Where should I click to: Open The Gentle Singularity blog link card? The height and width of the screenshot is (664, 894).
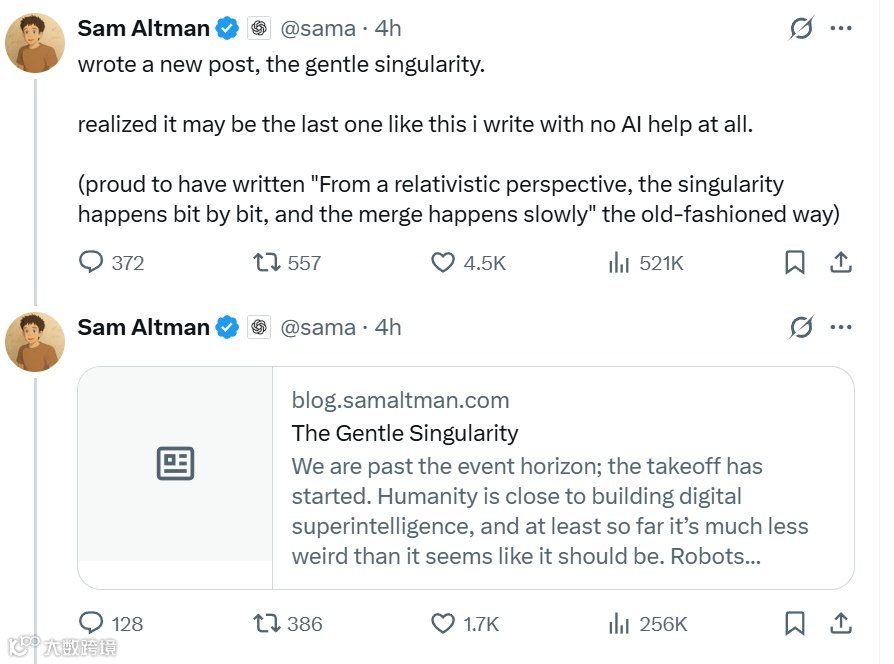pos(465,477)
